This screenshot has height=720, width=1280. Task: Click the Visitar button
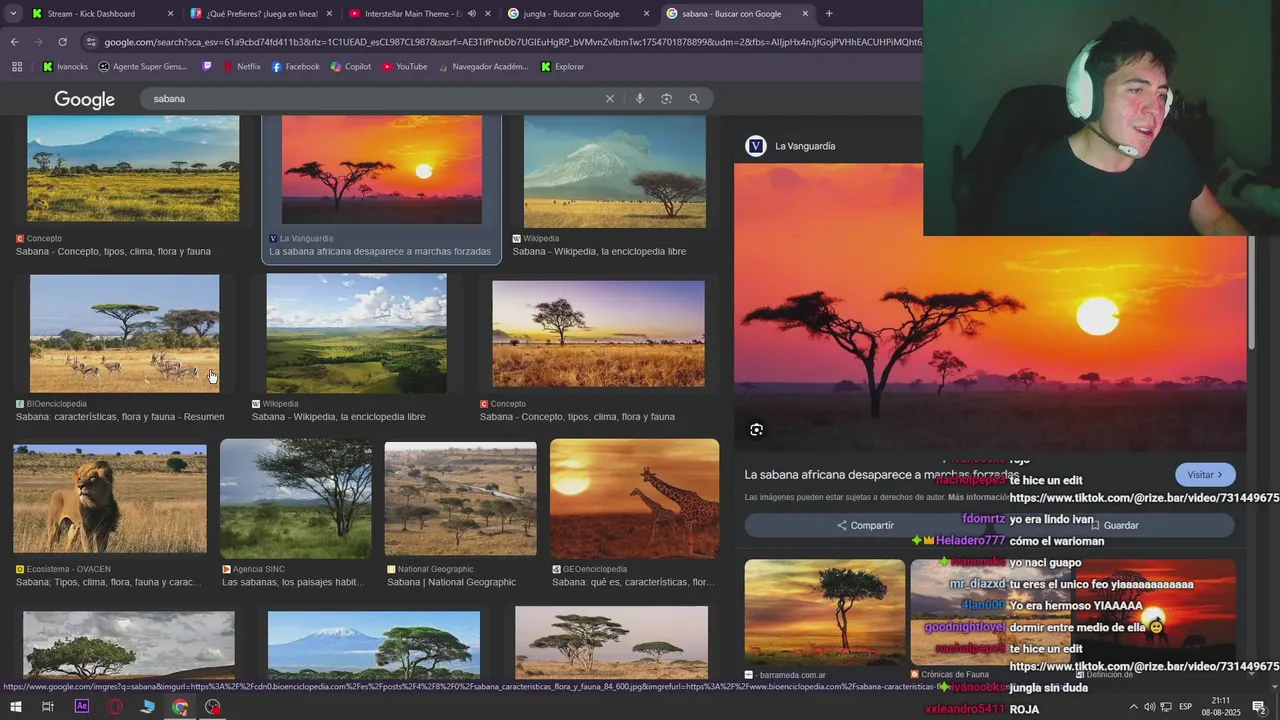(1205, 475)
